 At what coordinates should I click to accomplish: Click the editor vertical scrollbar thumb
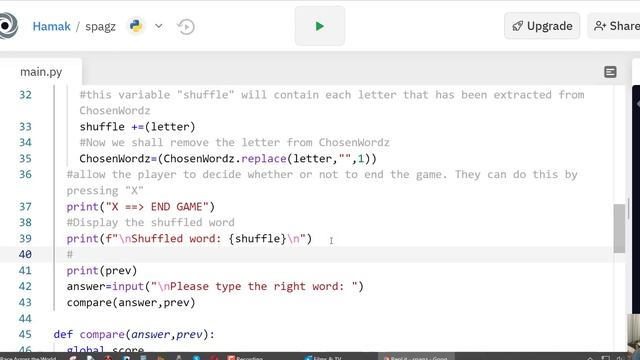click(619, 228)
